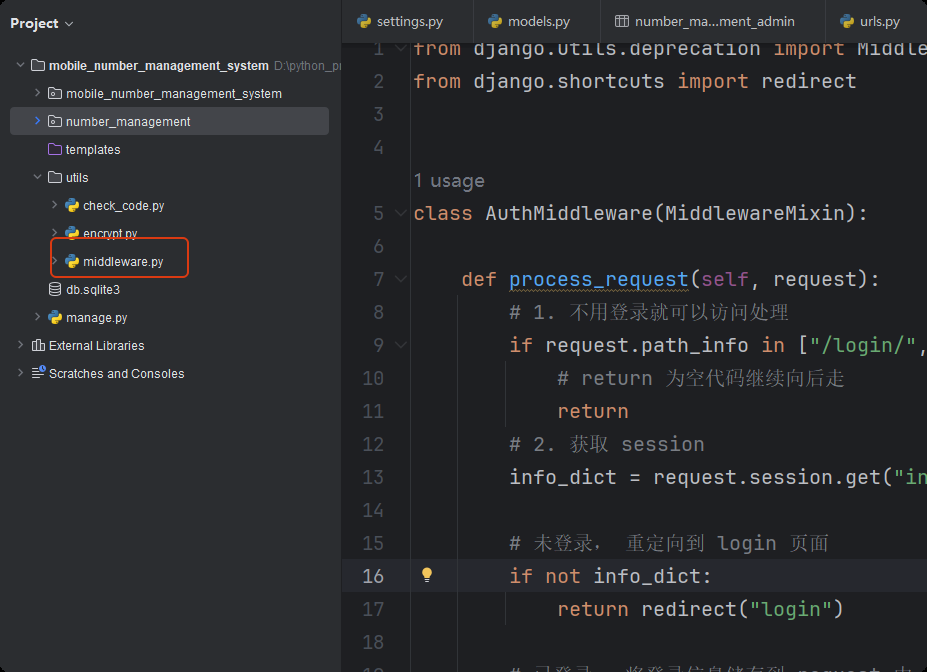Expand manage.py structure arrow
The width and height of the screenshot is (927, 672).
point(37,317)
